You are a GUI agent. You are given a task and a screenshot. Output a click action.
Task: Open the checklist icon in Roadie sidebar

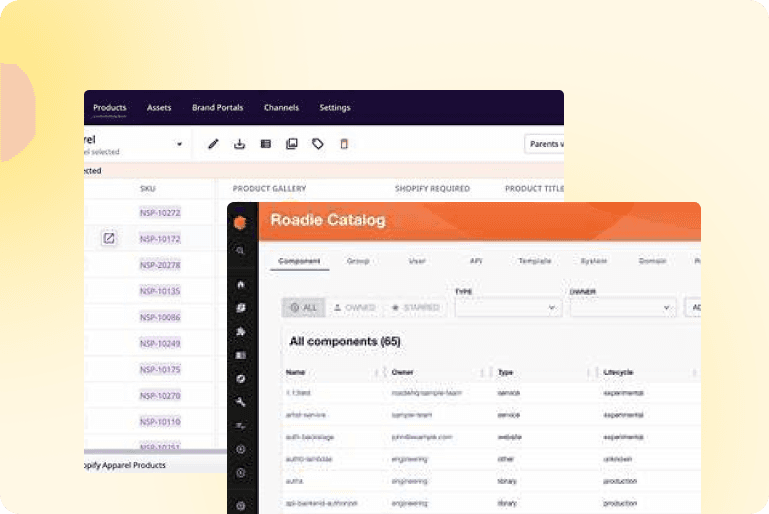pos(240,426)
